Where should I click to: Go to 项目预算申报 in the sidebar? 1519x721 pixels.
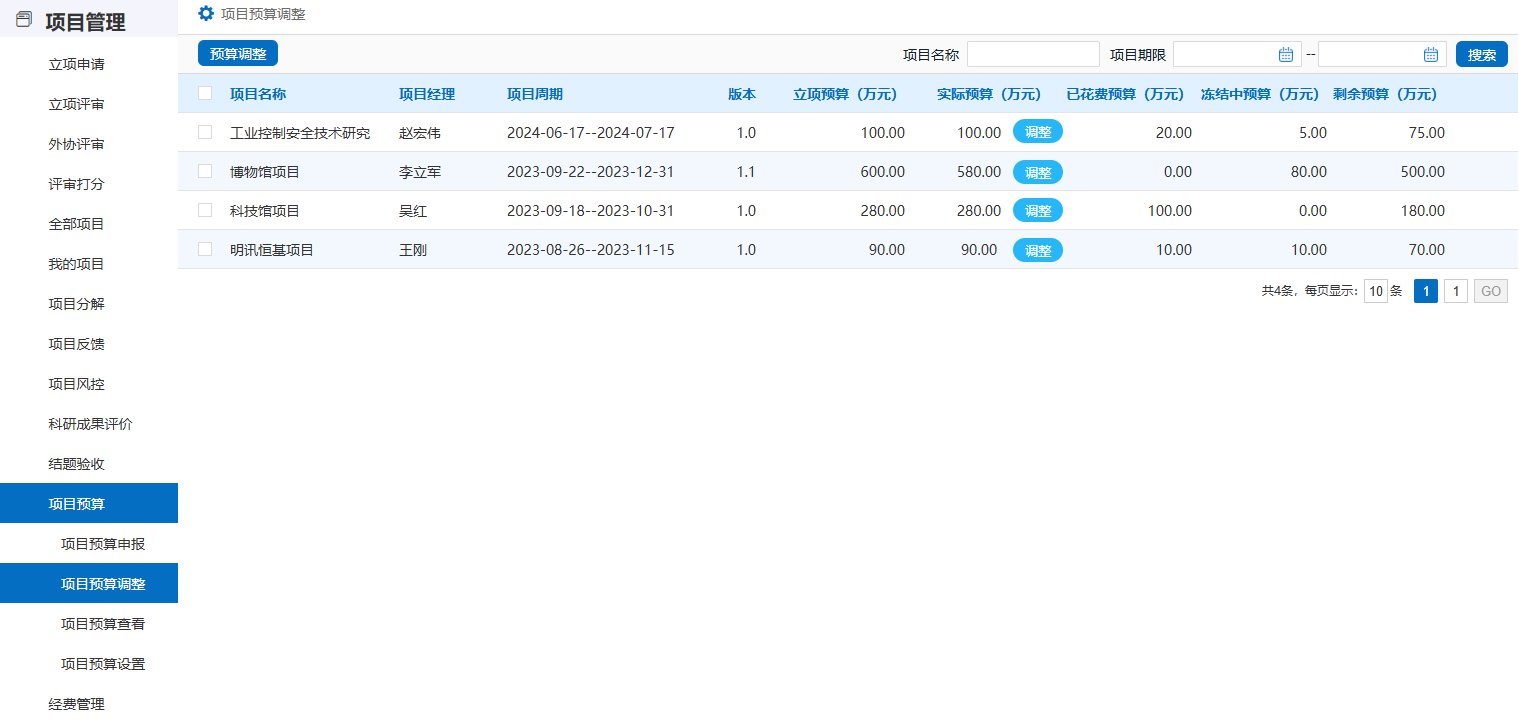click(x=103, y=544)
